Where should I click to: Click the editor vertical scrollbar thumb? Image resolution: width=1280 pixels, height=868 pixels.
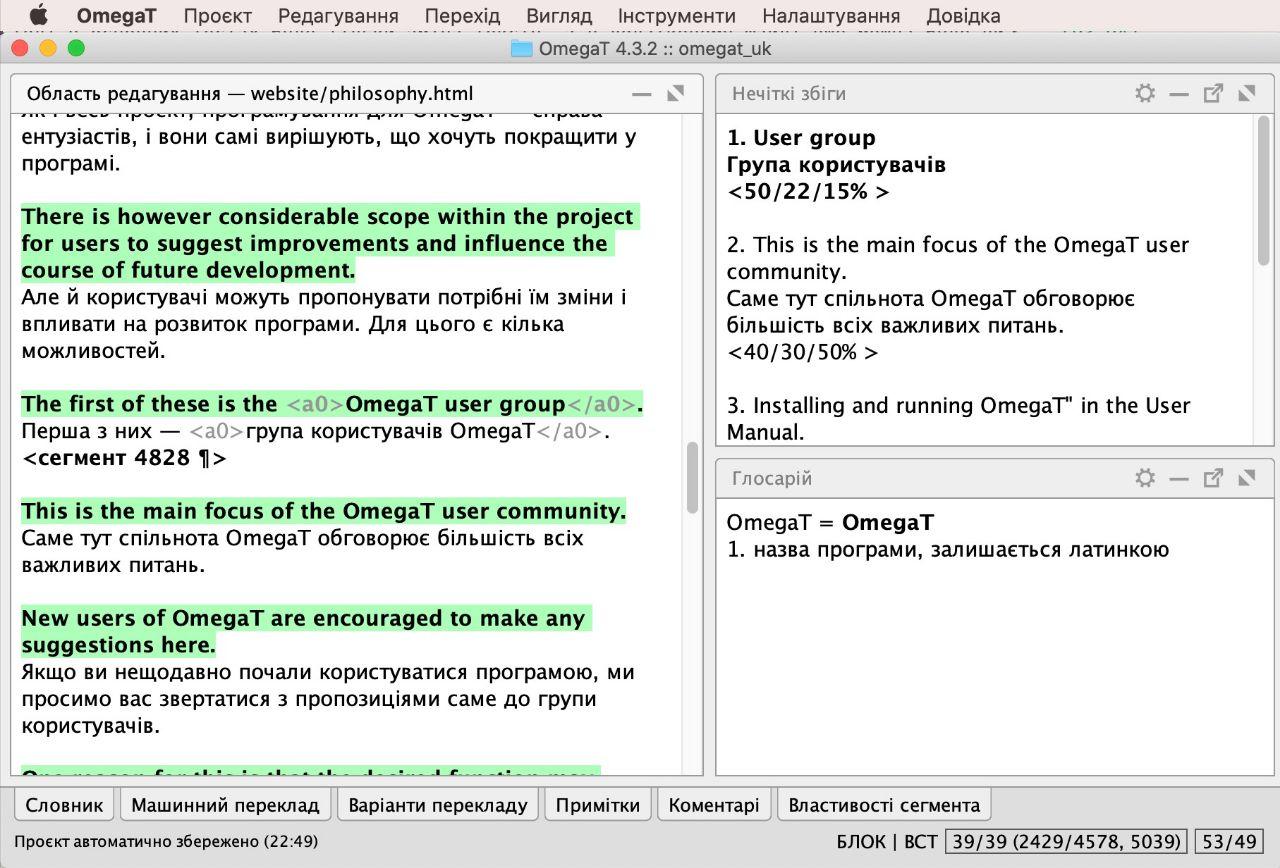(692, 478)
